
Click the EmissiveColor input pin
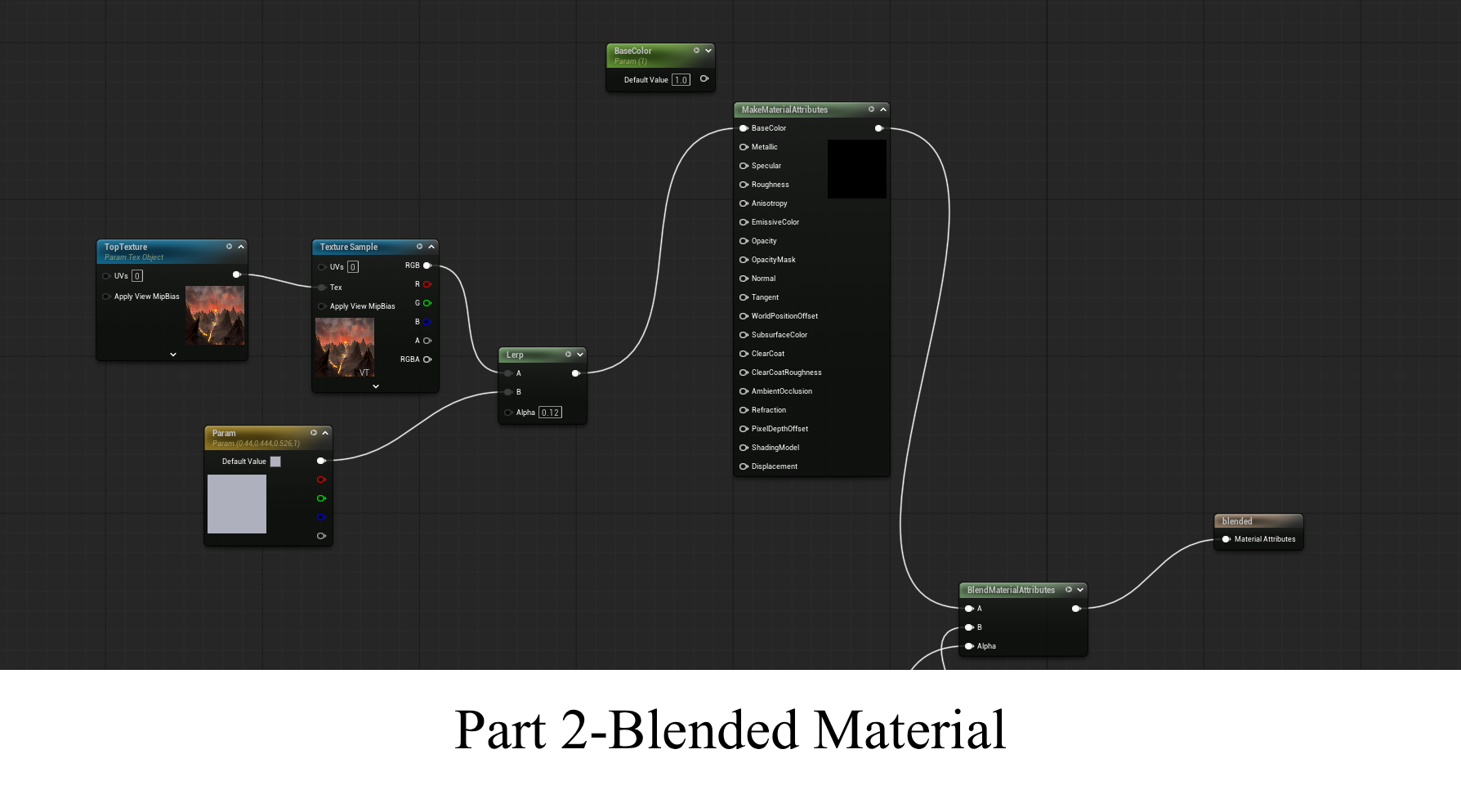744,222
